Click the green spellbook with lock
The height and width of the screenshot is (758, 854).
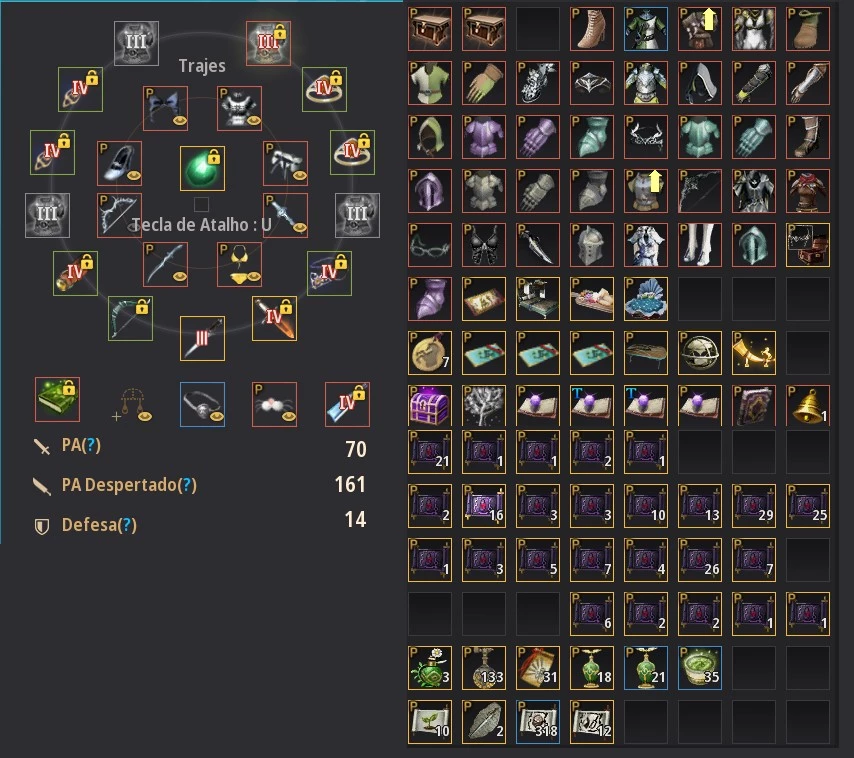point(57,399)
